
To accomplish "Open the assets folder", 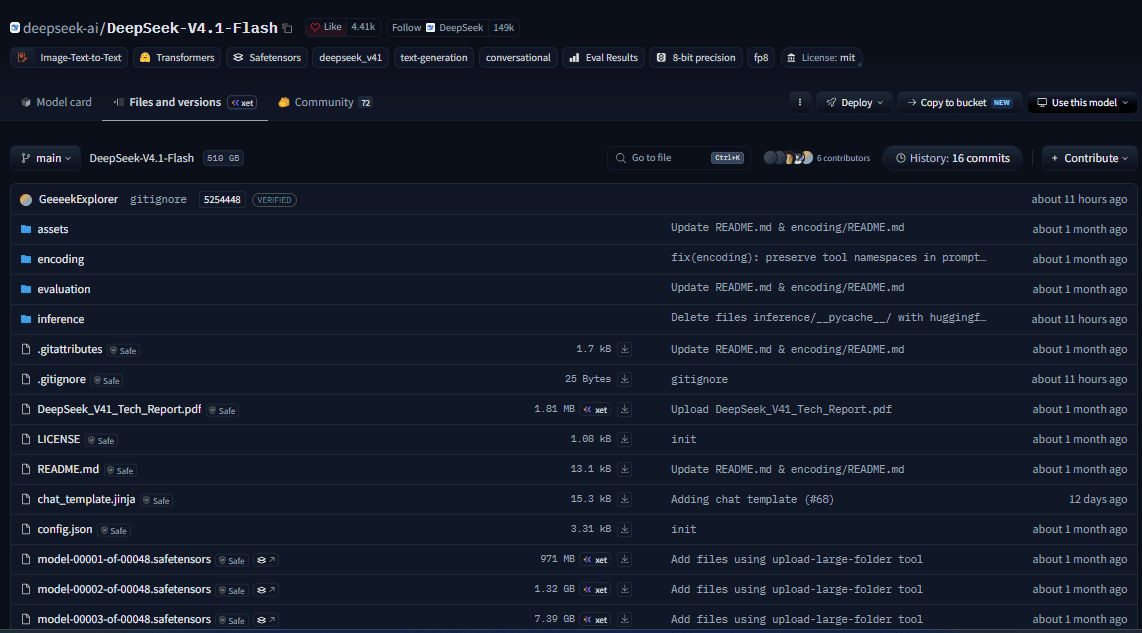I will (x=52, y=229).
